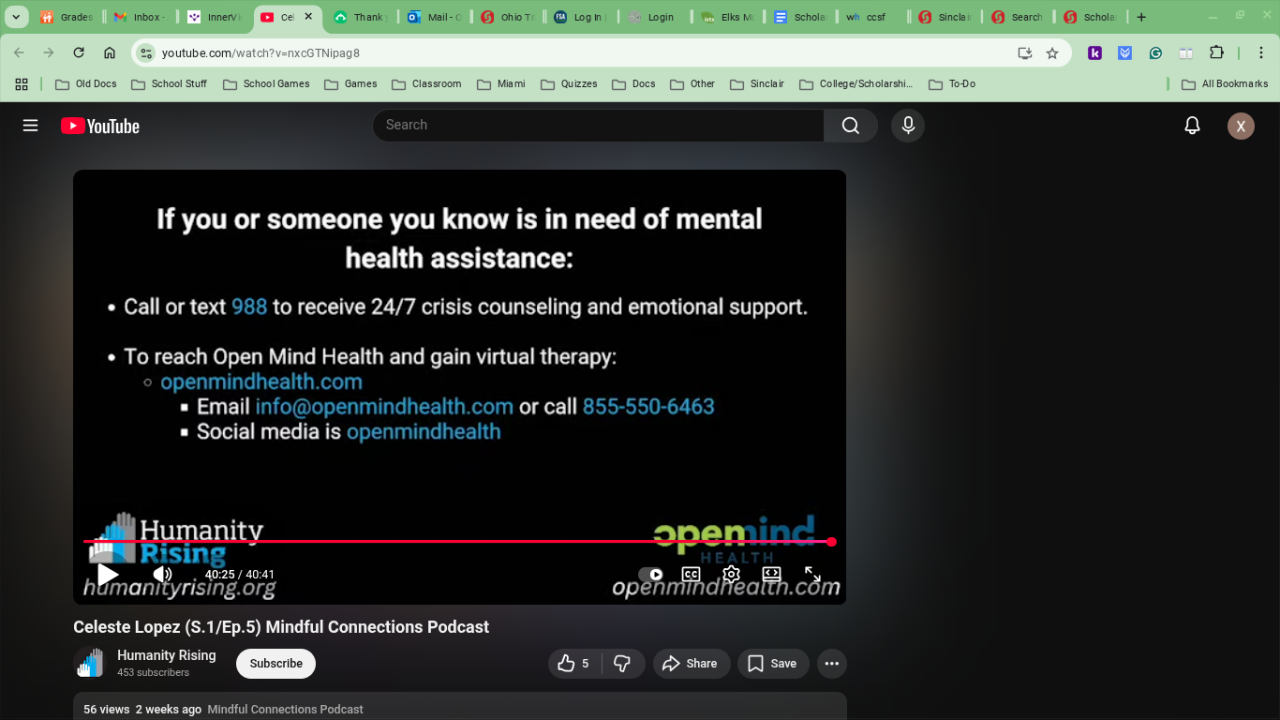
Task: Open the blue bookmark-shaped extension icon
Action: coord(1125,53)
